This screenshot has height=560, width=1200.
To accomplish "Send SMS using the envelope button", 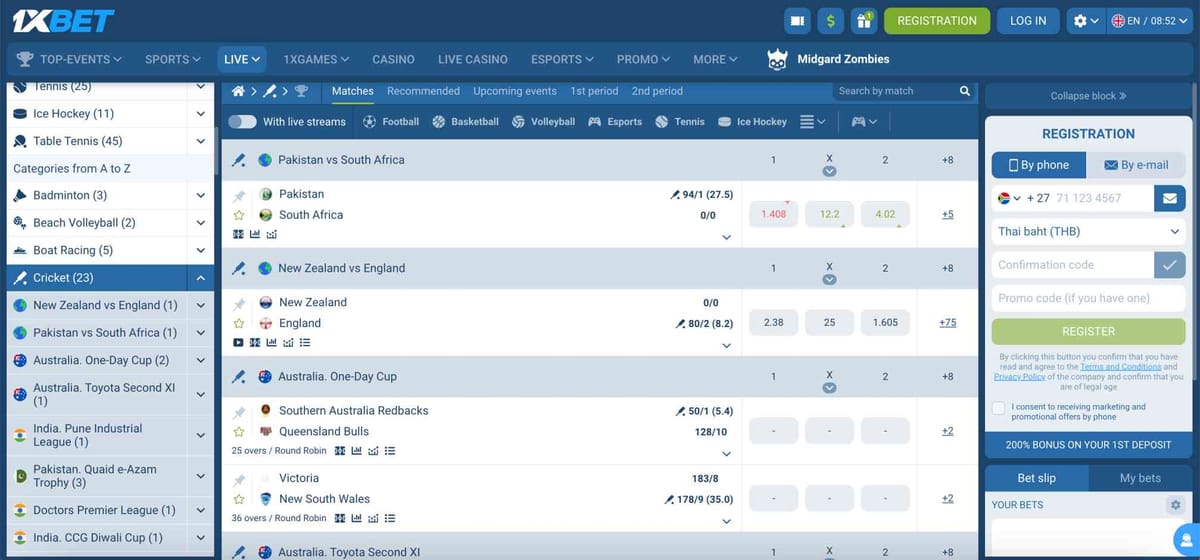I will coord(1168,198).
